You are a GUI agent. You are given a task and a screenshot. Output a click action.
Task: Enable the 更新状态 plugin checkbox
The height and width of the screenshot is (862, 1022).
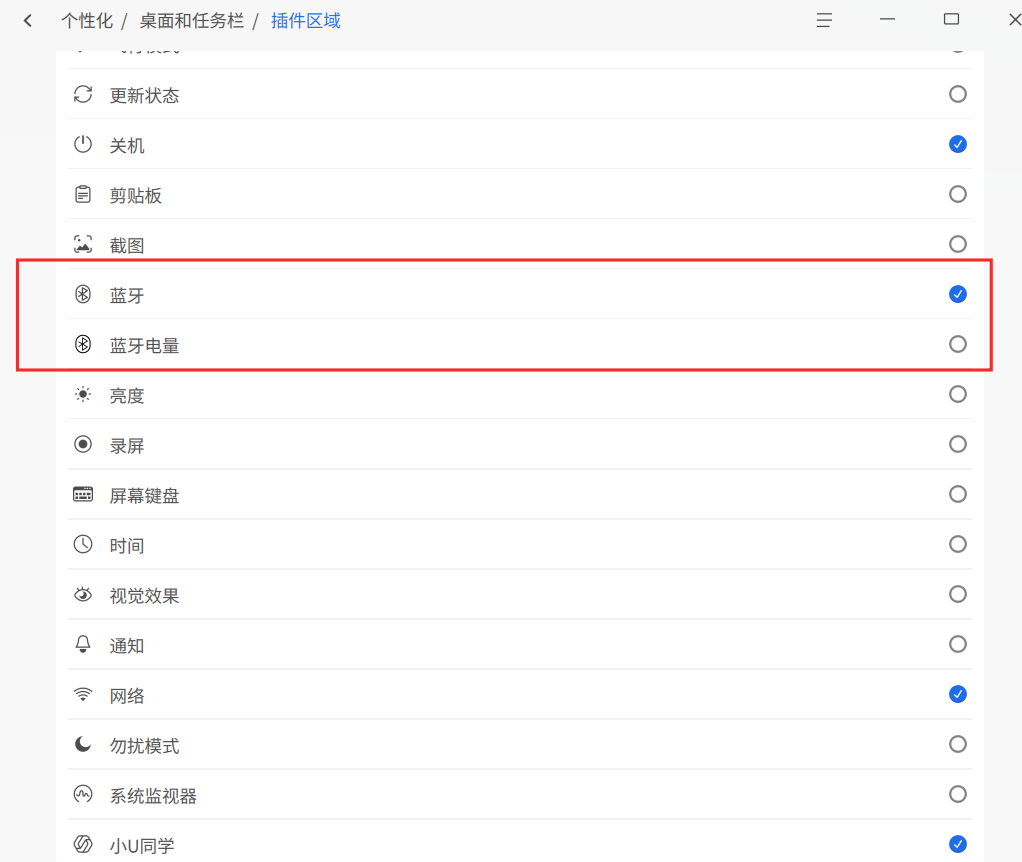pyautogui.click(x=957, y=94)
